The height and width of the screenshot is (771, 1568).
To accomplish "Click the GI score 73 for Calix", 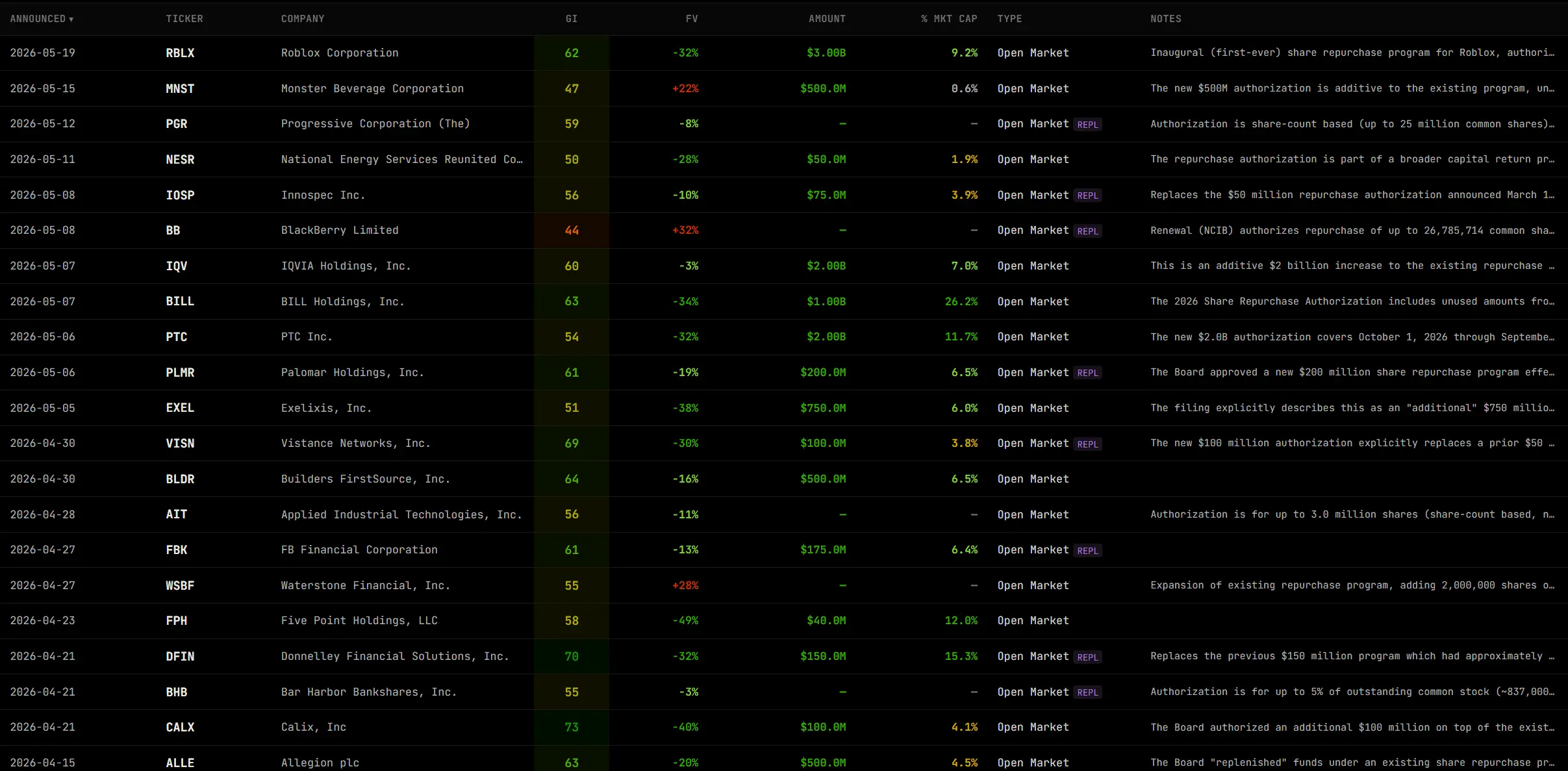I will point(572,727).
